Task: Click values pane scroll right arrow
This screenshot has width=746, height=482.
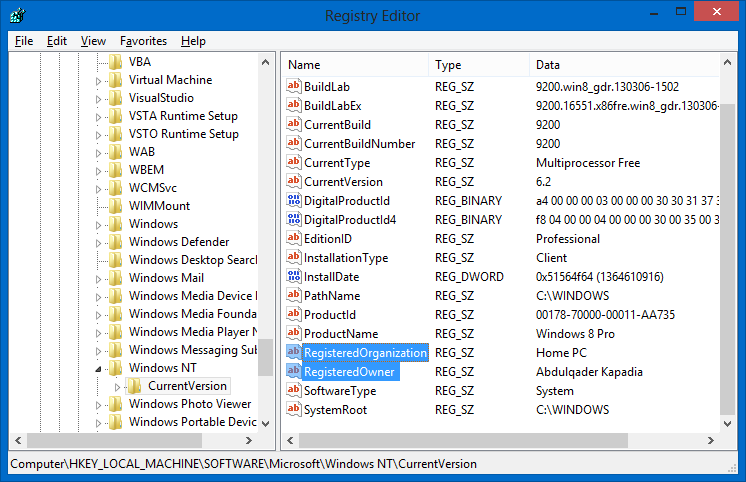Action: 711,441
